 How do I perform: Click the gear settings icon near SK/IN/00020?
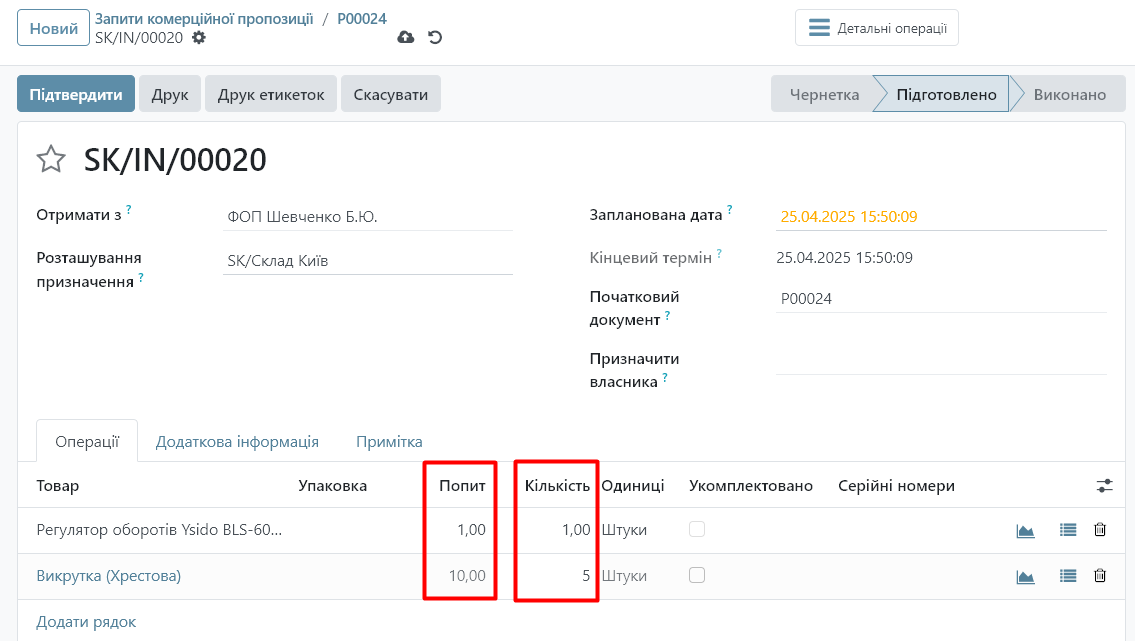[x=199, y=38]
